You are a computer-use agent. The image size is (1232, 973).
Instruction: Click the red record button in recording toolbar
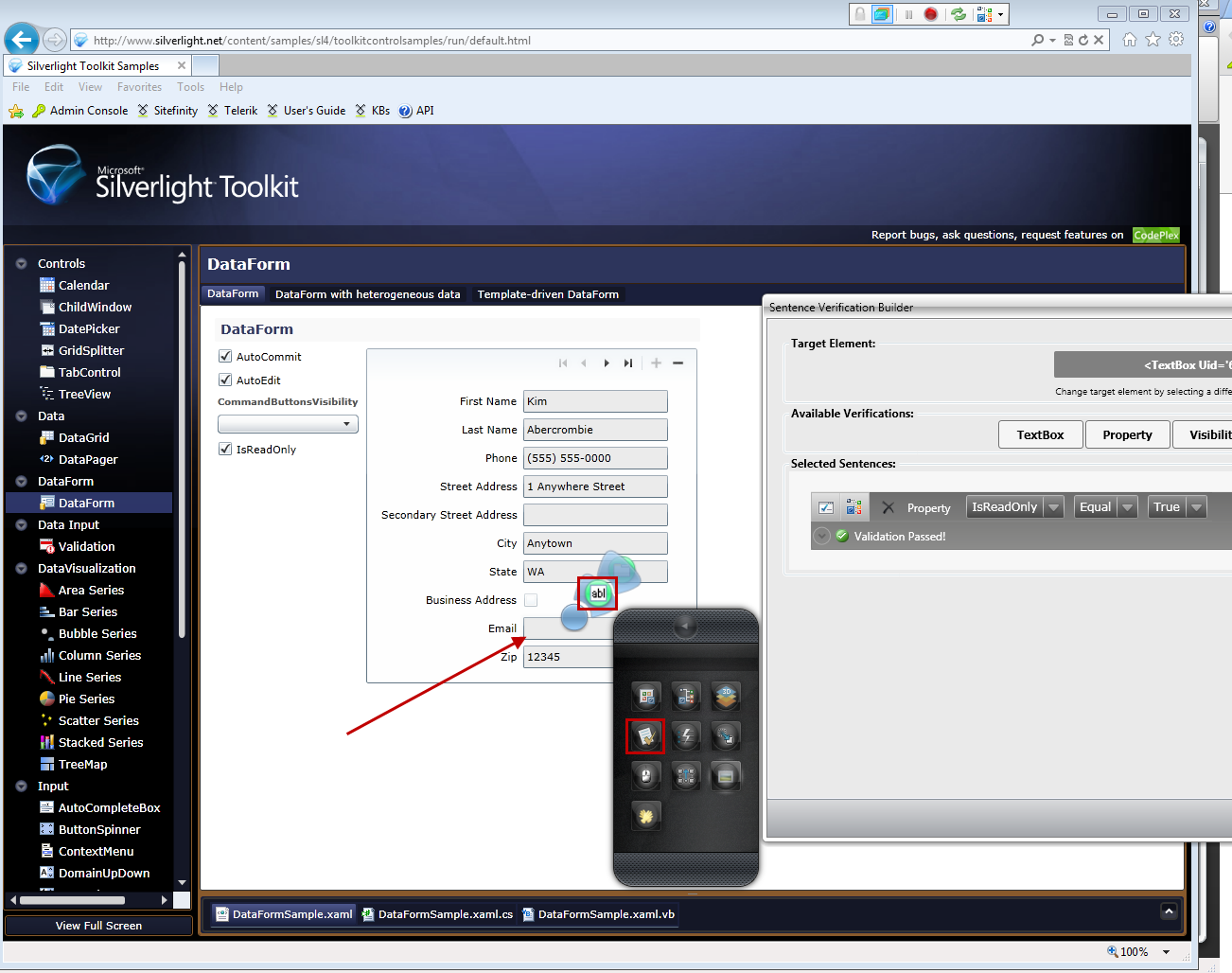(x=931, y=14)
